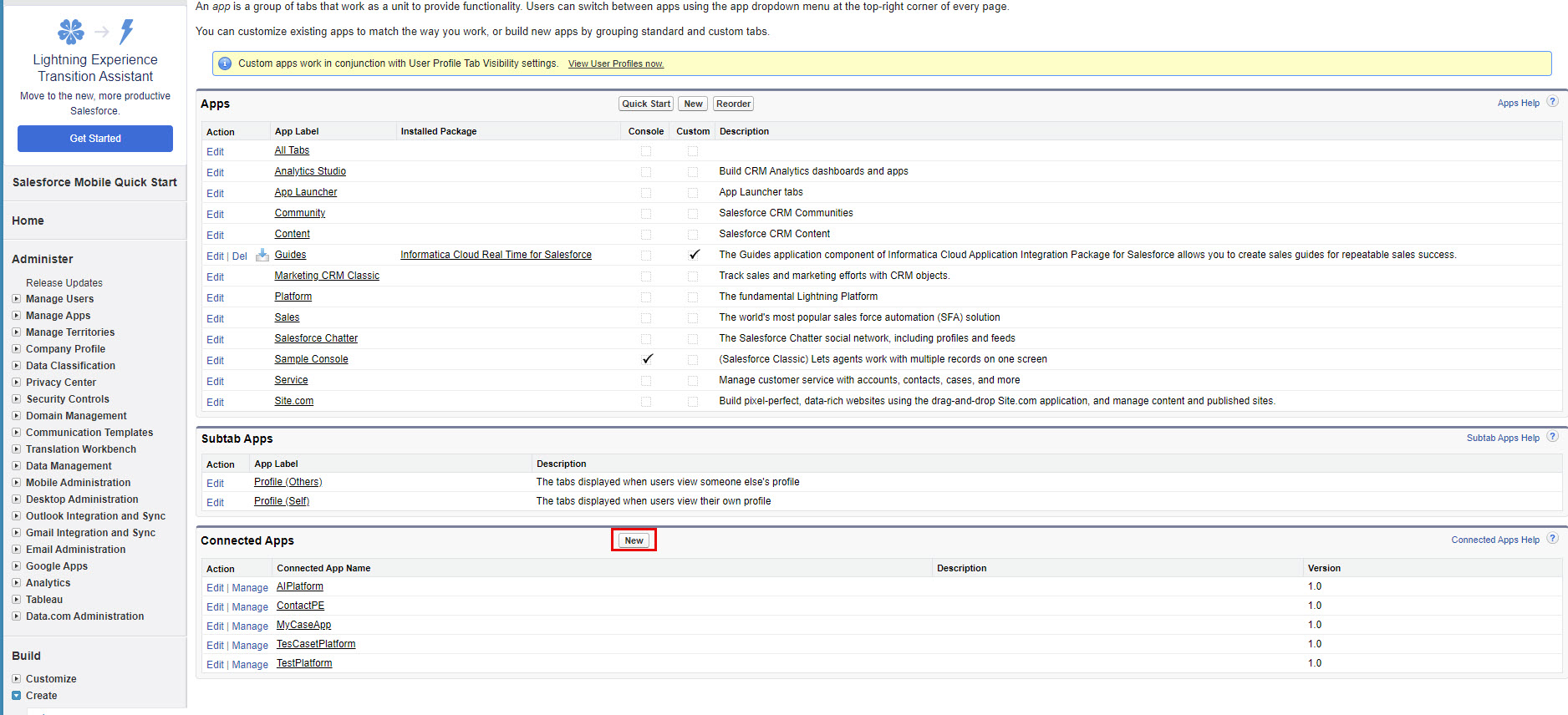The image size is (1568, 715).
Task: Click the download icon beside Guides app
Action: 262,255
